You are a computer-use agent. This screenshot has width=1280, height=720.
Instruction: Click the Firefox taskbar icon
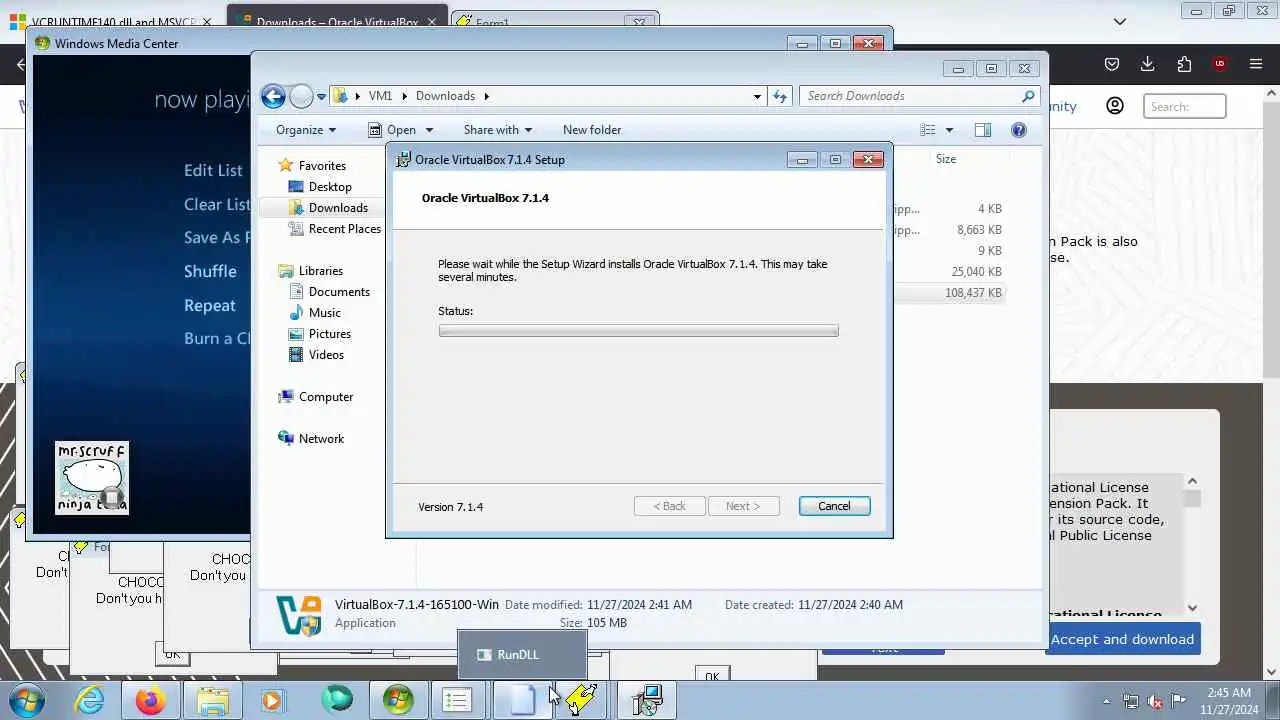151,700
